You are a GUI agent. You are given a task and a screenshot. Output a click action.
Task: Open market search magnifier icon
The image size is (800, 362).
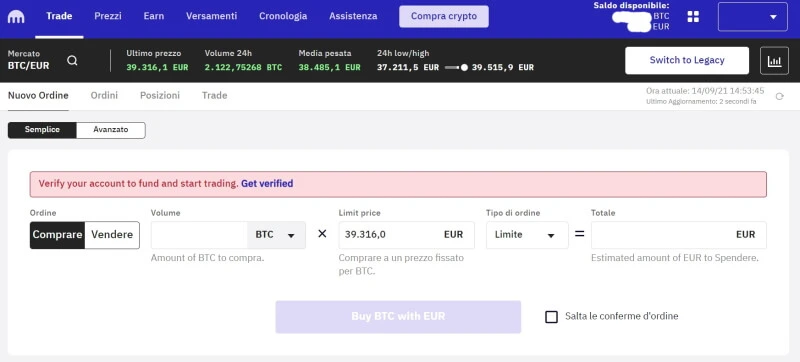click(x=72, y=60)
